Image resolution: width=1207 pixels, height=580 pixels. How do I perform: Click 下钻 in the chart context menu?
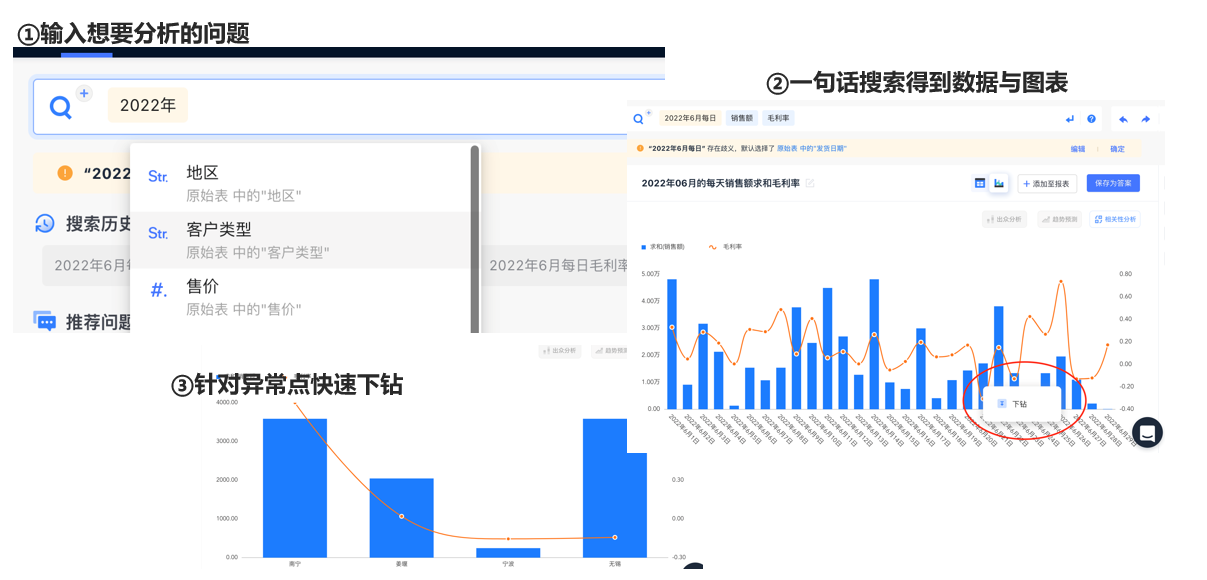click(x=1019, y=404)
